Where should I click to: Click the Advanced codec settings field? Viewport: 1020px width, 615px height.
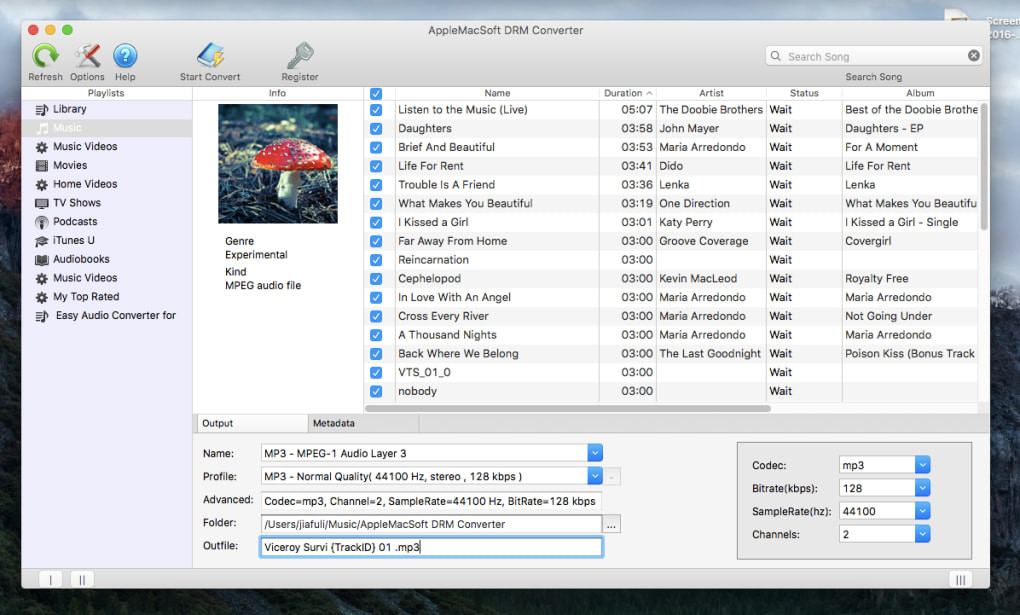pos(431,501)
